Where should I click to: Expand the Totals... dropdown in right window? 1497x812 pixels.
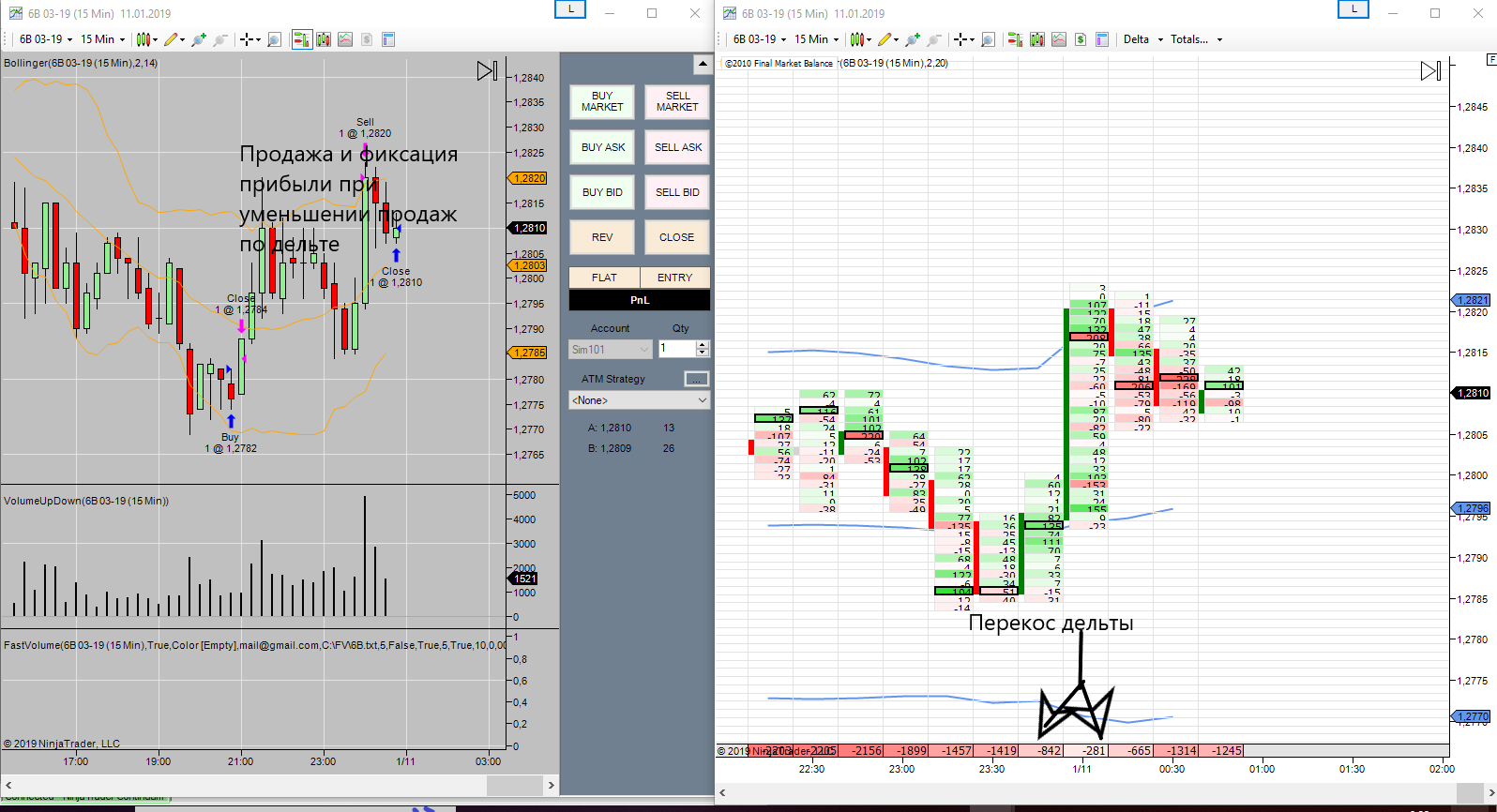coord(1197,39)
